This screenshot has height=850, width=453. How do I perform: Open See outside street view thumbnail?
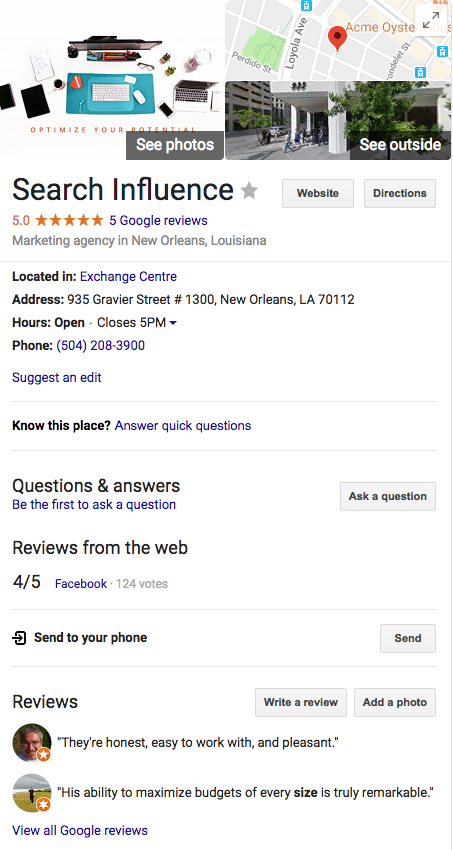pos(338,120)
